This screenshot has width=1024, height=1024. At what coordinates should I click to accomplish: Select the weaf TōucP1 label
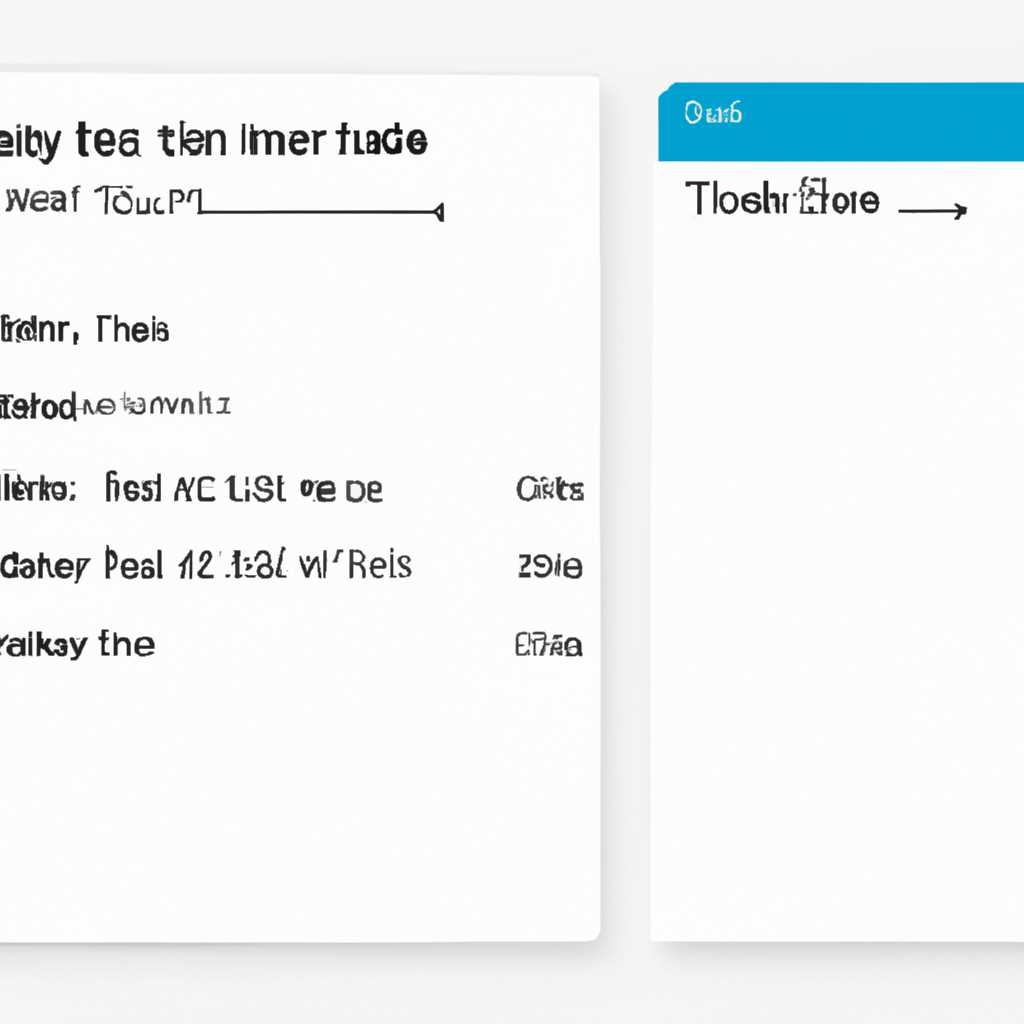100,199
